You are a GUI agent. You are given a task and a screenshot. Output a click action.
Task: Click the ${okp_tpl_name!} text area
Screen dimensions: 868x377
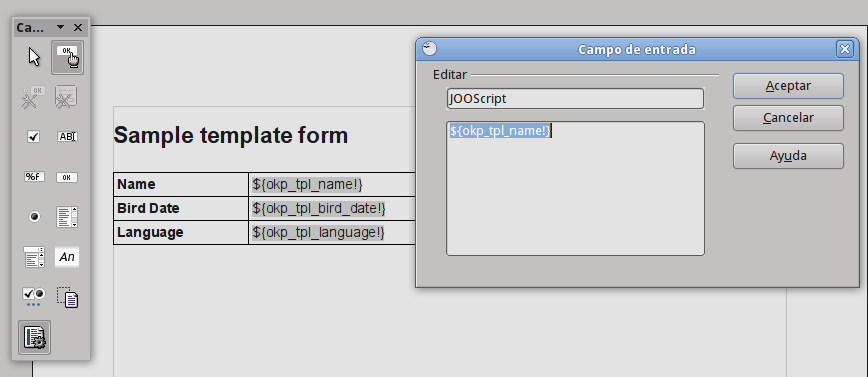pos(575,188)
